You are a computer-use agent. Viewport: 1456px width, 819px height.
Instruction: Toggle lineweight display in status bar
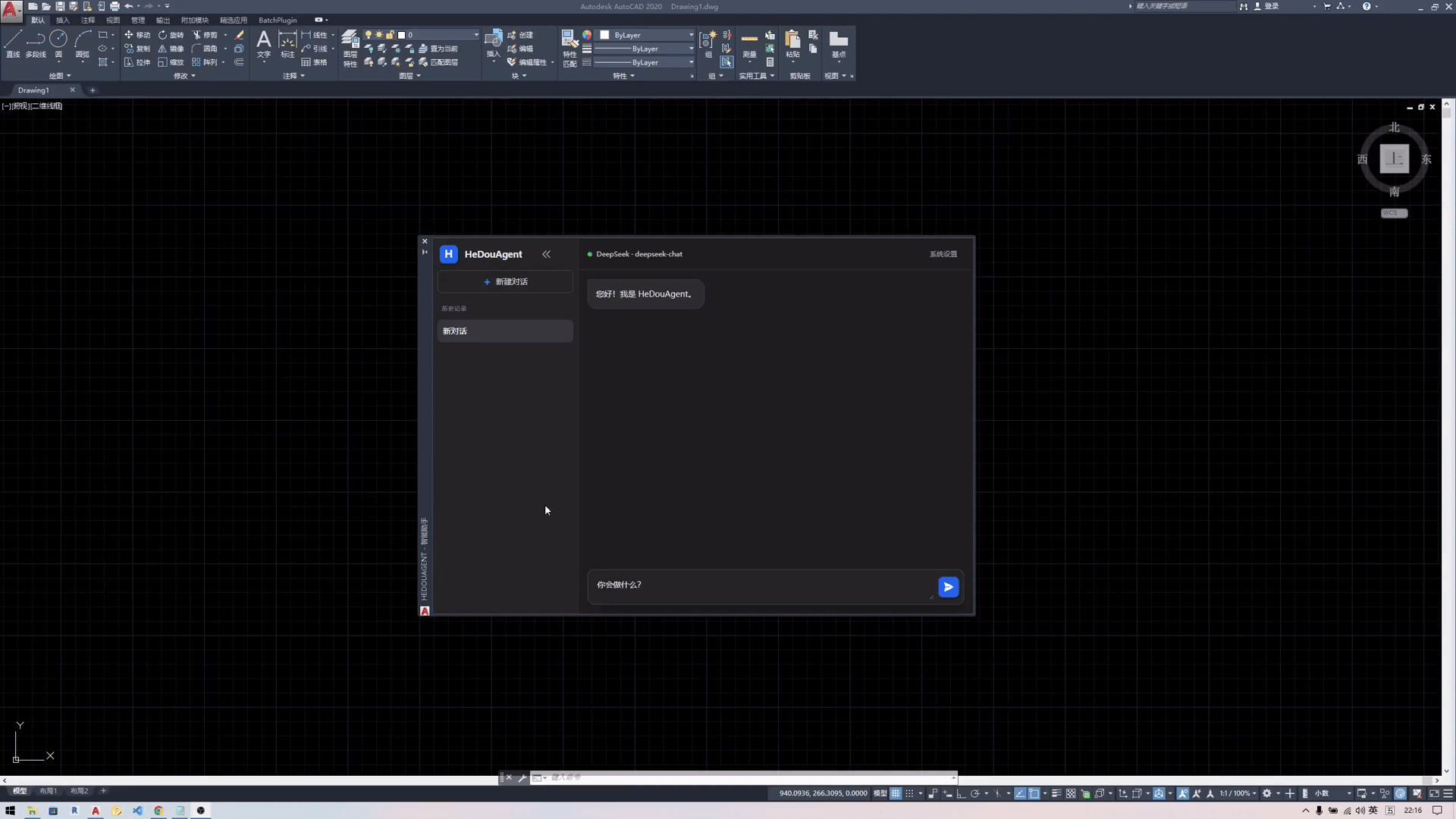click(1056, 793)
